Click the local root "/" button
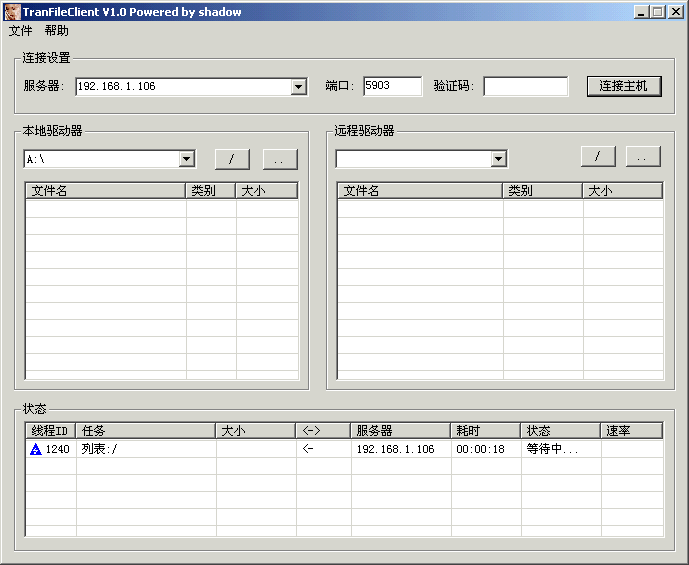Screen dimensions: 689x565 pyautogui.click(x=232, y=159)
